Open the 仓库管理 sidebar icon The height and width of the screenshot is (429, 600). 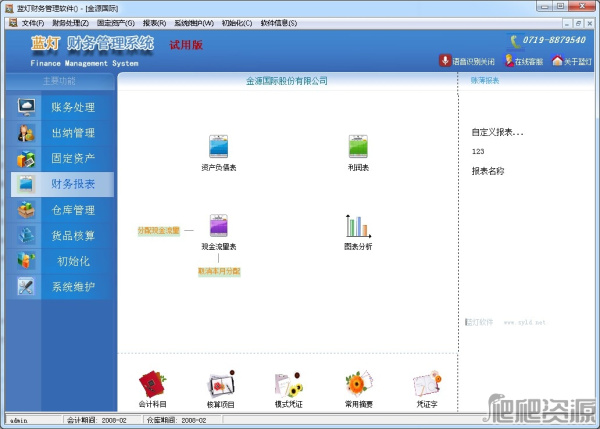point(26,210)
